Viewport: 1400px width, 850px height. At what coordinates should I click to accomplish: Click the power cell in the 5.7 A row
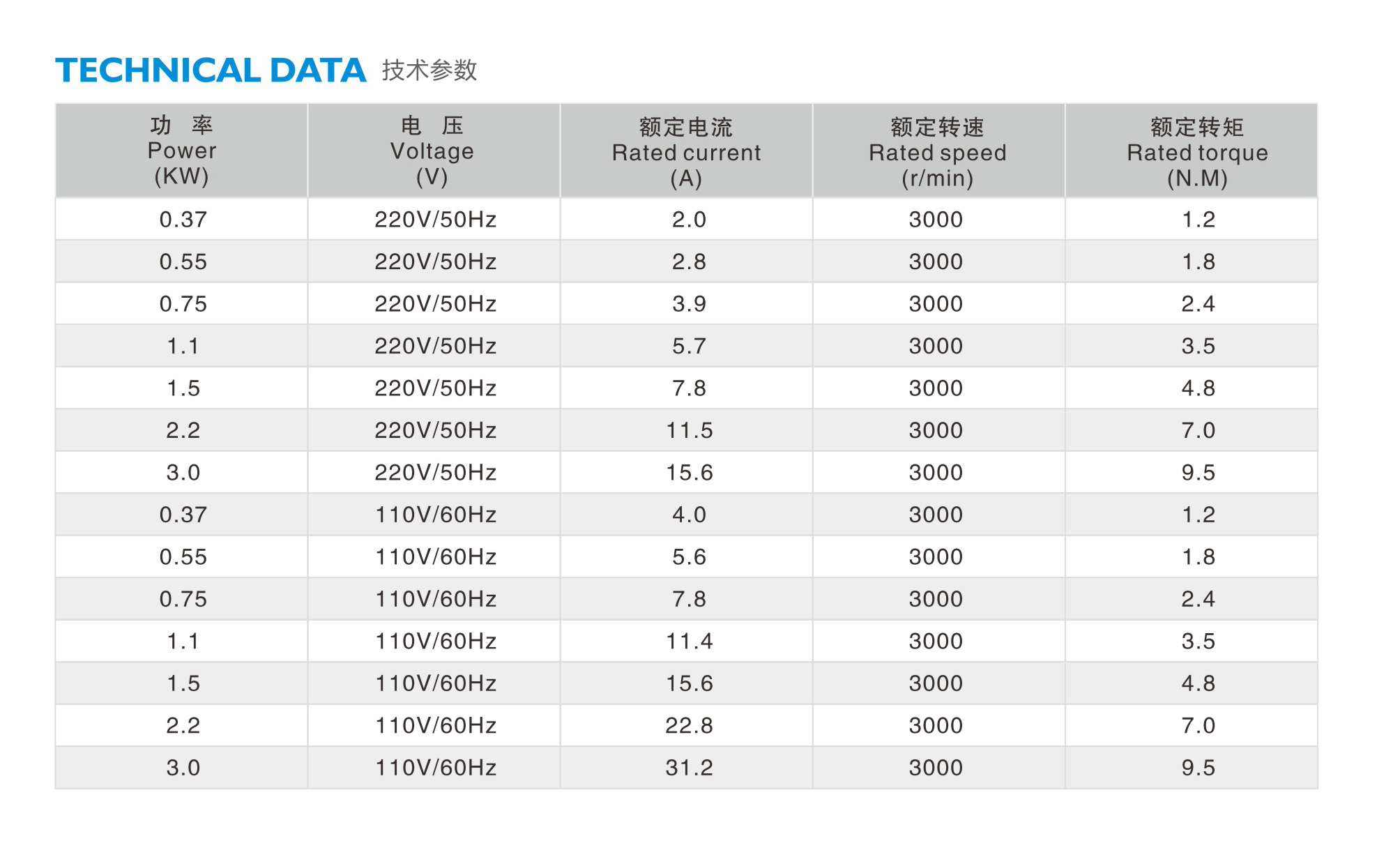pos(181,346)
